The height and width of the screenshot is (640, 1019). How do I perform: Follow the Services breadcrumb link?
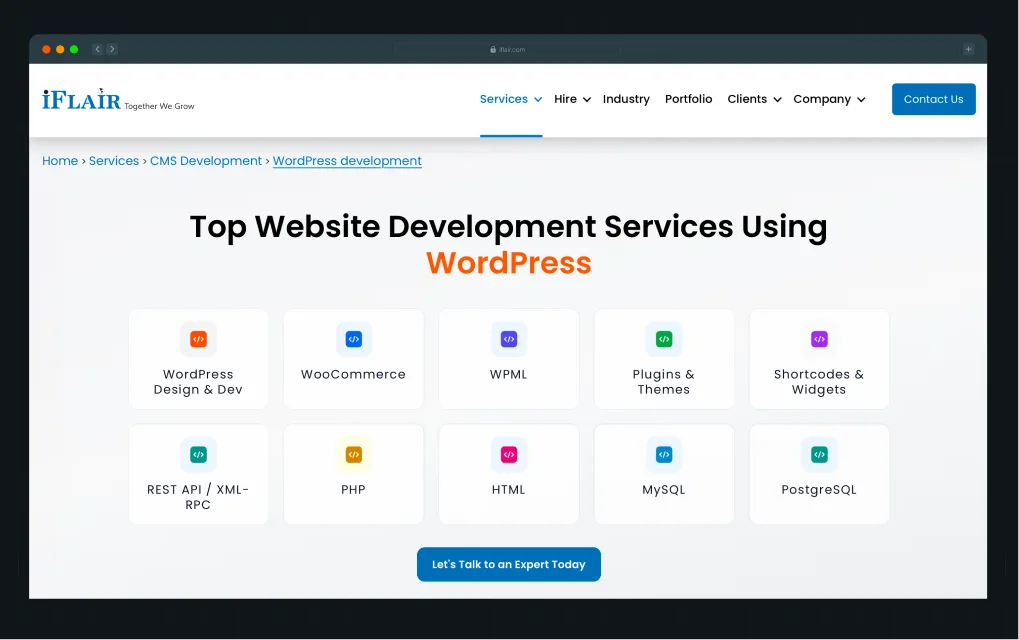pyautogui.click(x=114, y=160)
